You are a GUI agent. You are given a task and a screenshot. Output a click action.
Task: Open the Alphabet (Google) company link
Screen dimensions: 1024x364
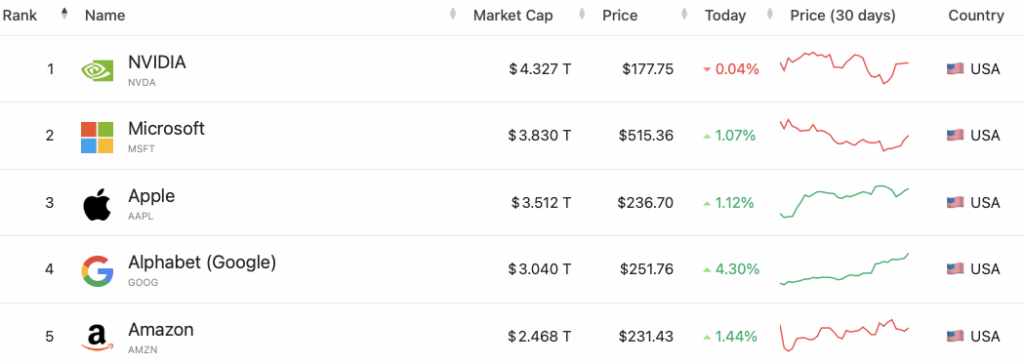click(x=202, y=262)
